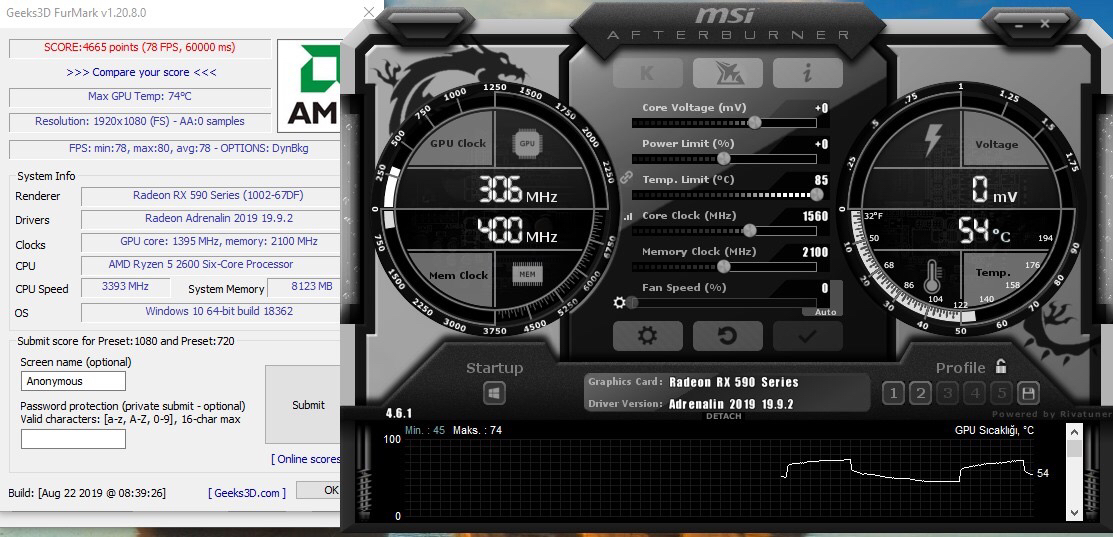Adjust Power Limit slider handle
The image size is (1113, 537).
click(x=723, y=159)
